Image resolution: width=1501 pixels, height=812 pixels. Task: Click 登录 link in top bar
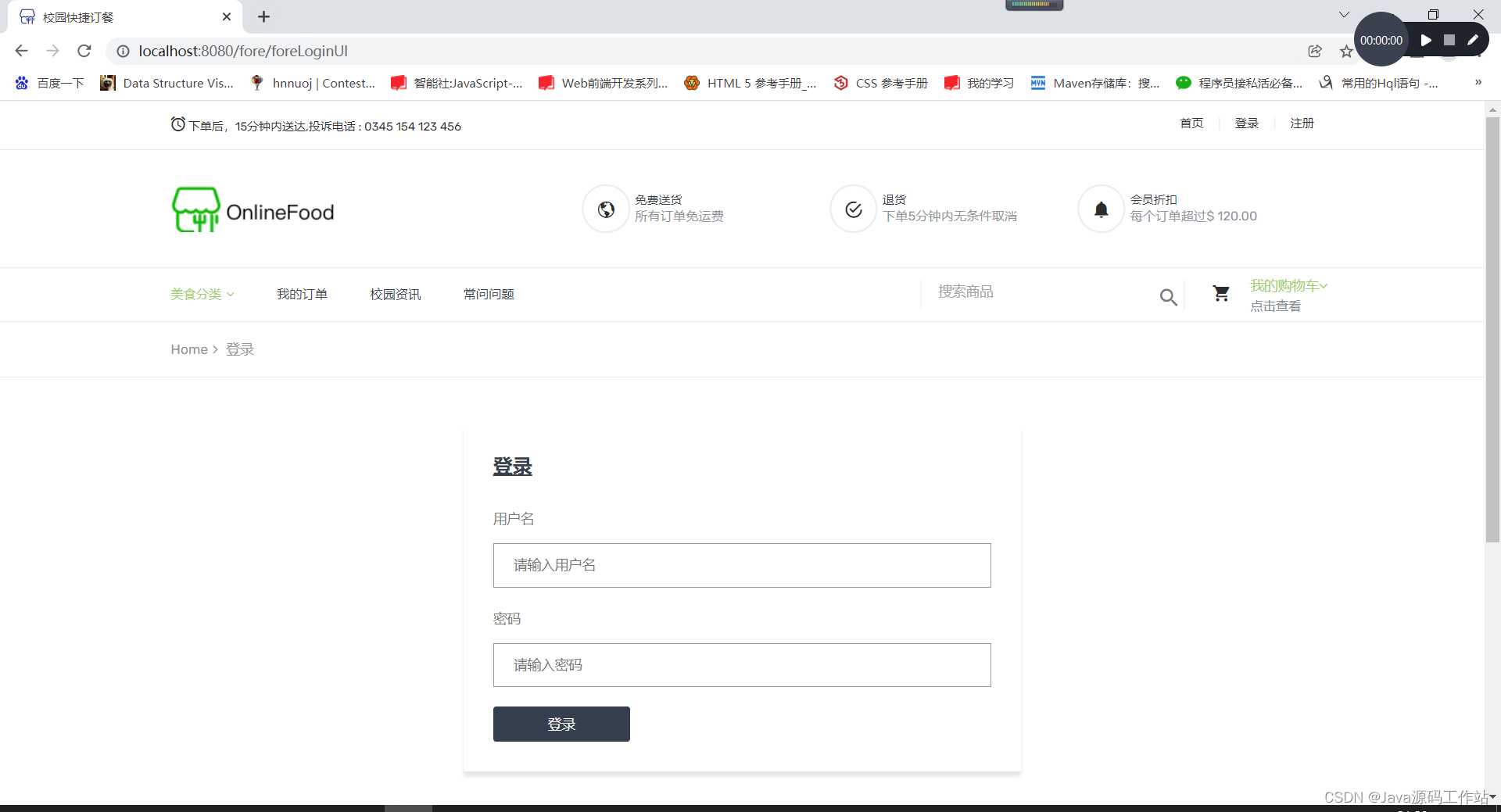coord(1246,123)
